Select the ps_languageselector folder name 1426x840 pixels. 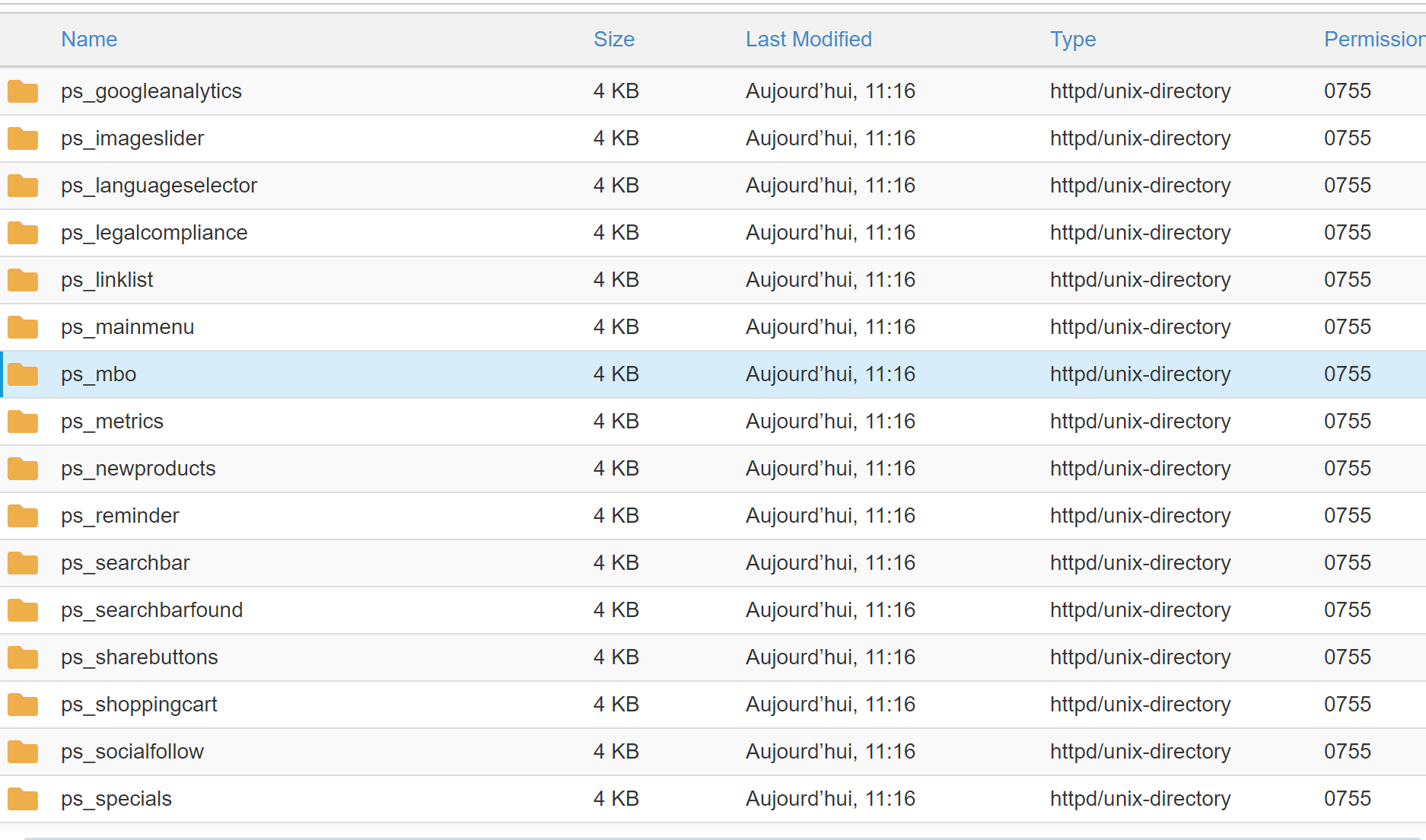(x=159, y=186)
